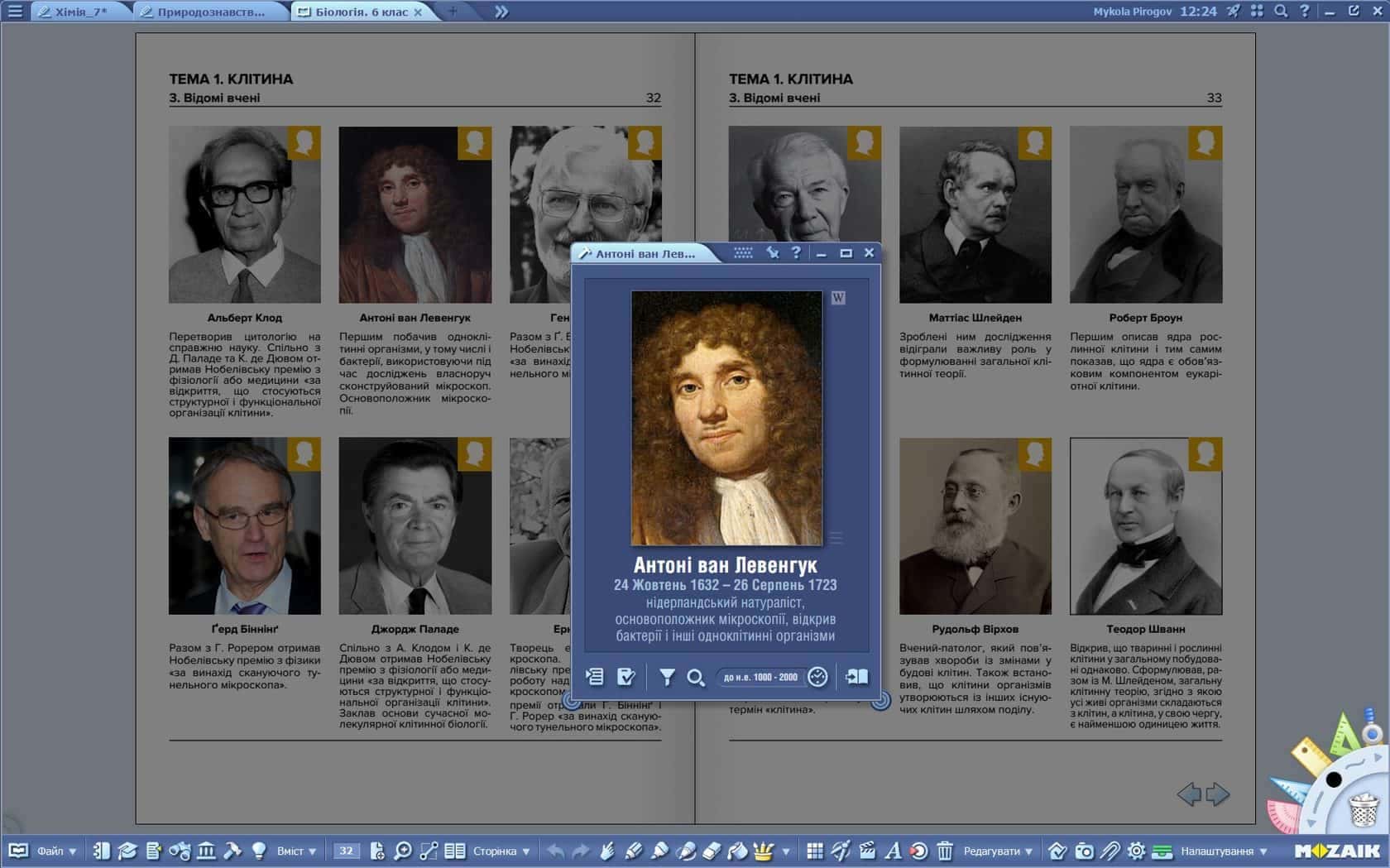1390x868 pixels.
Task: Click hammer tools icon in toolbar
Action: click(x=232, y=851)
